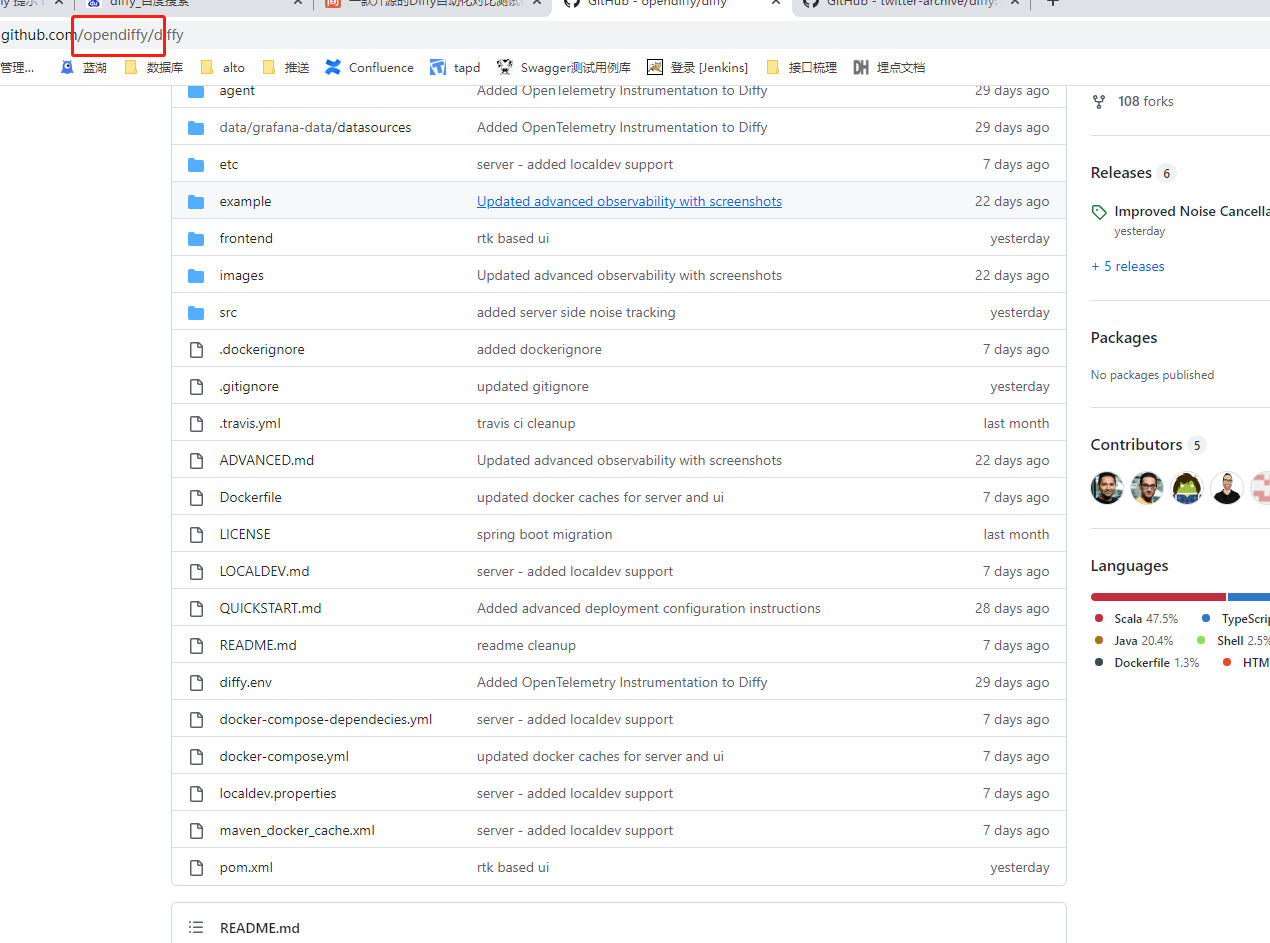The width and height of the screenshot is (1270, 943).
Task: Click the fork icon beside 108 forks
Action: 1099,101
